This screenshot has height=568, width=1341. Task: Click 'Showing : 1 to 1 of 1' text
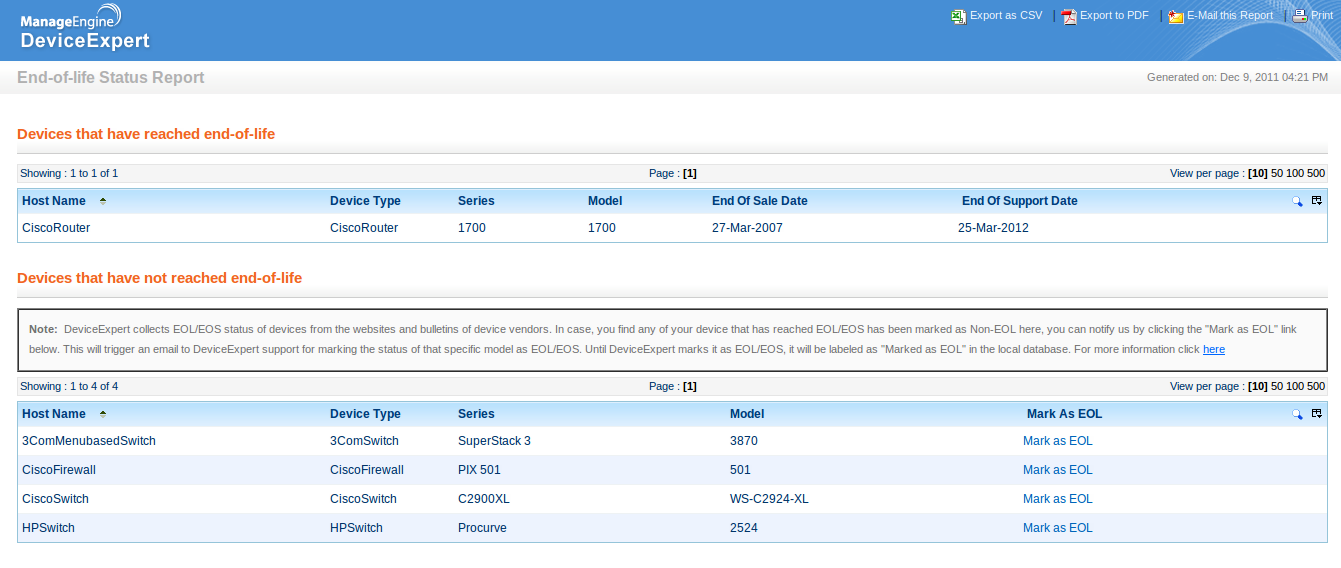pos(69,174)
